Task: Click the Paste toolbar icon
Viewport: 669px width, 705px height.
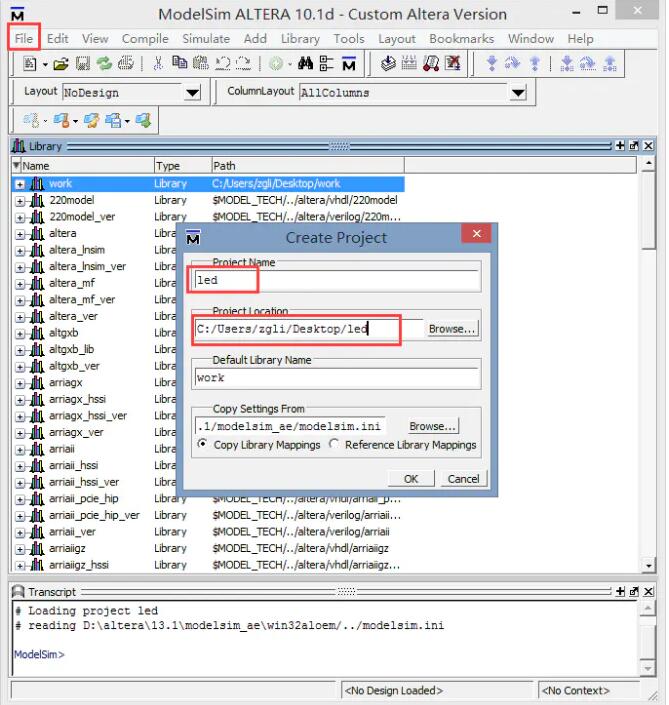Action: (x=201, y=63)
